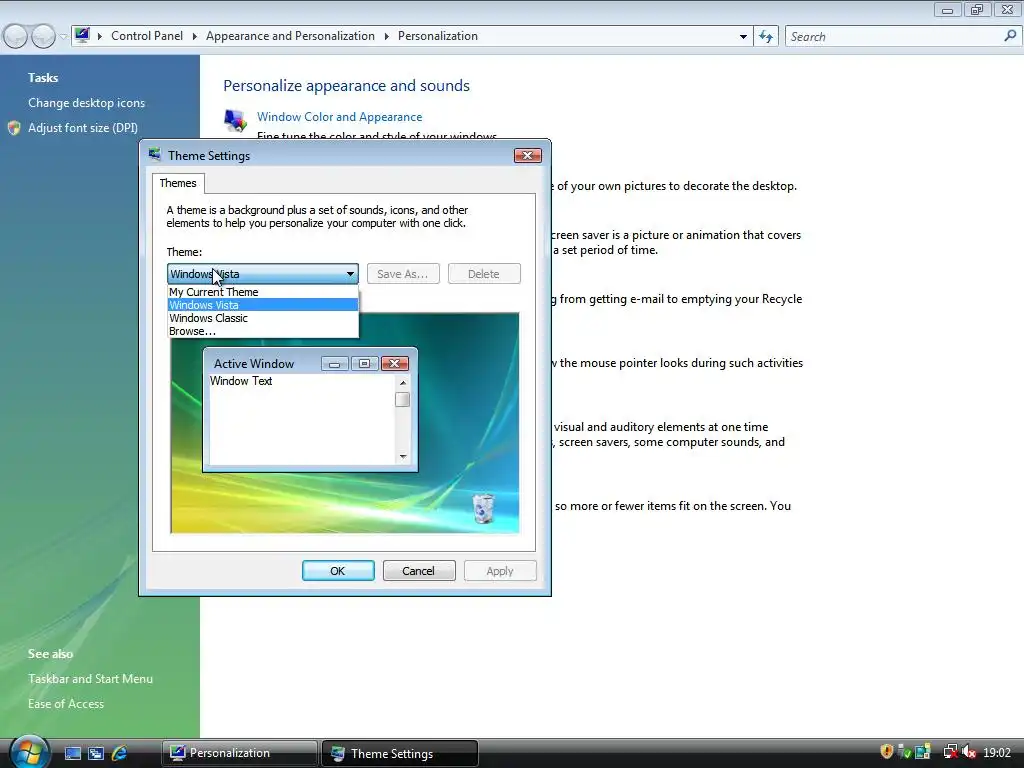Open the recent pages dropdown arrow
This screenshot has height=768, width=1024.
tap(63, 37)
